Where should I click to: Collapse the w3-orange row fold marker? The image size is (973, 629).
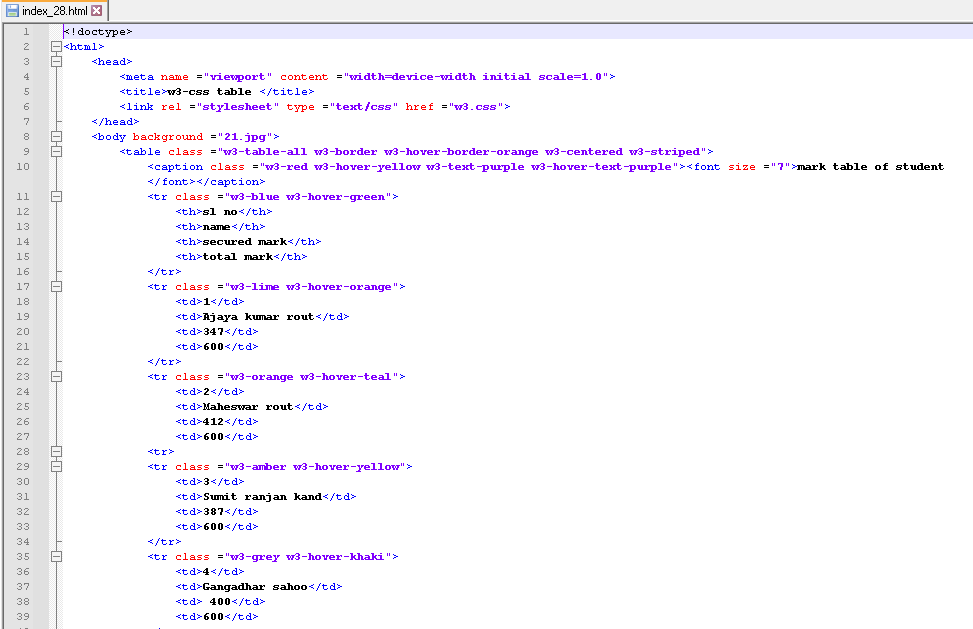[x=56, y=377]
